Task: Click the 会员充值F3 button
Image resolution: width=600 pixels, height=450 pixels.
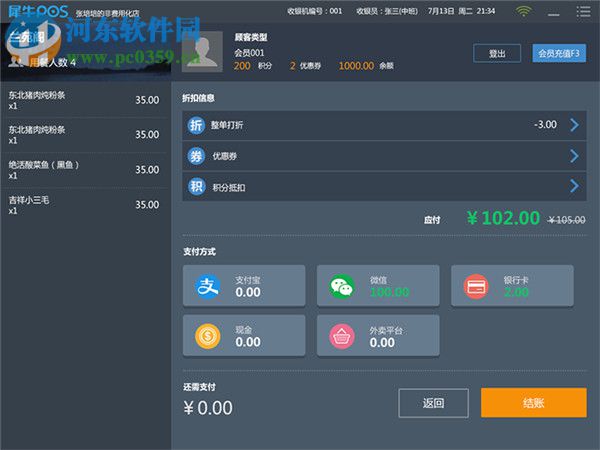Action: pos(559,53)
